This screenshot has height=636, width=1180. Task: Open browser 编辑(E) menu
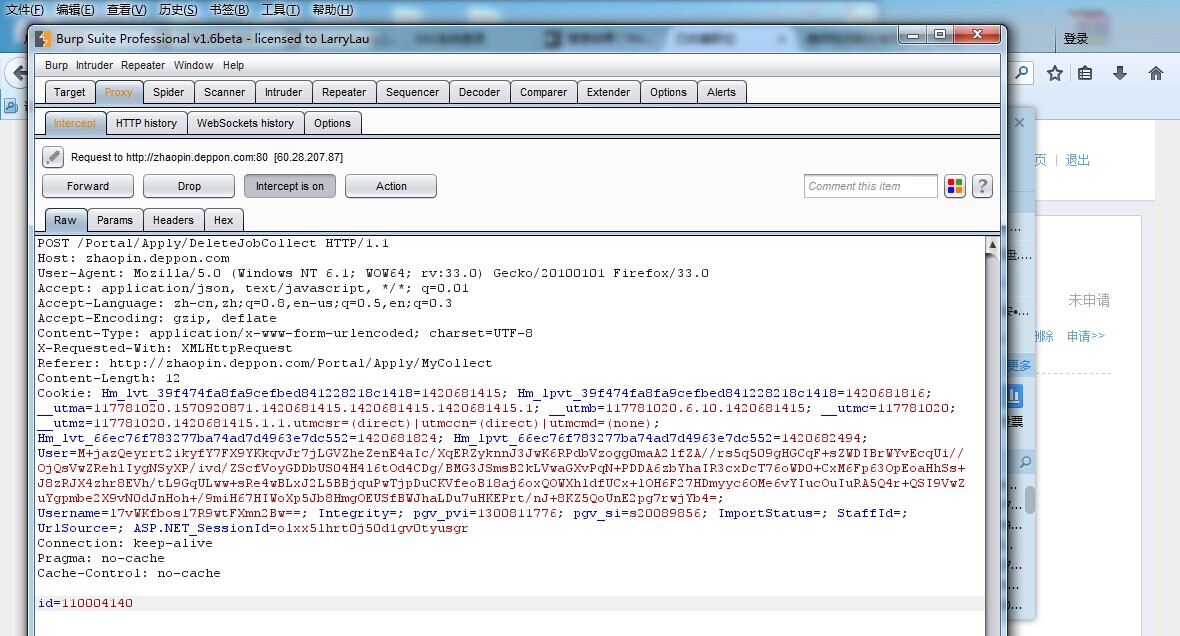pos(75,10)
